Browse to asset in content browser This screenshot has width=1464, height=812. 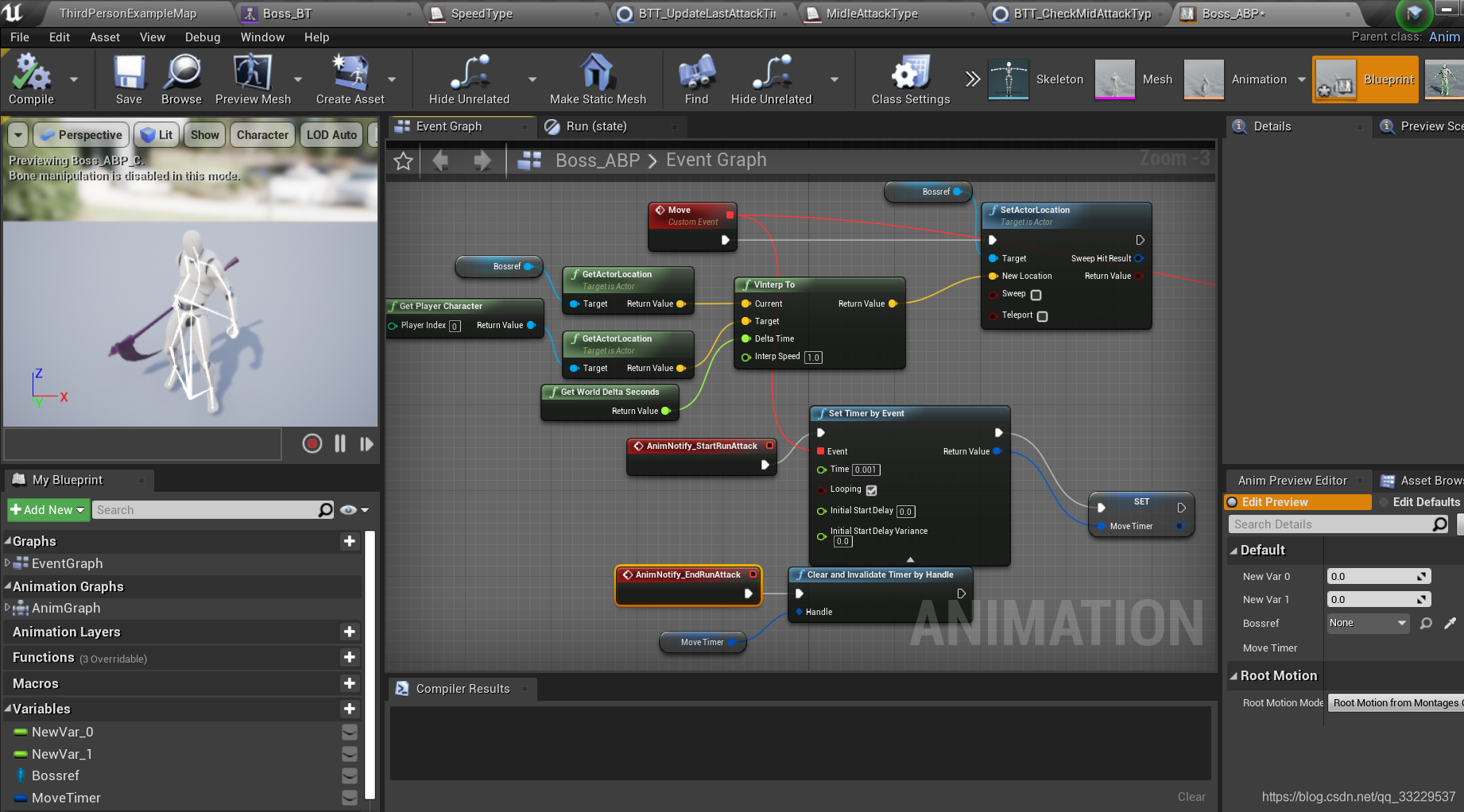(181, 79)
